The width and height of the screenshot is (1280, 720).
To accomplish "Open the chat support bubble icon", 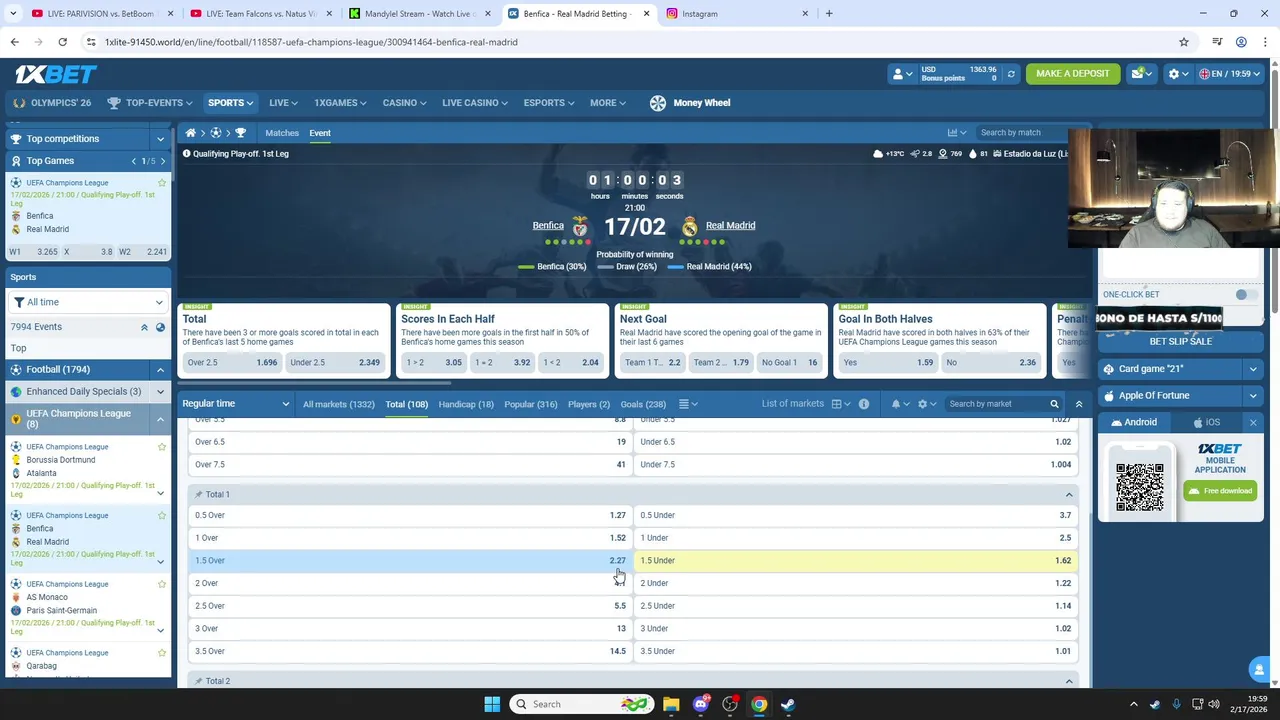I will tap(1259, 669).
